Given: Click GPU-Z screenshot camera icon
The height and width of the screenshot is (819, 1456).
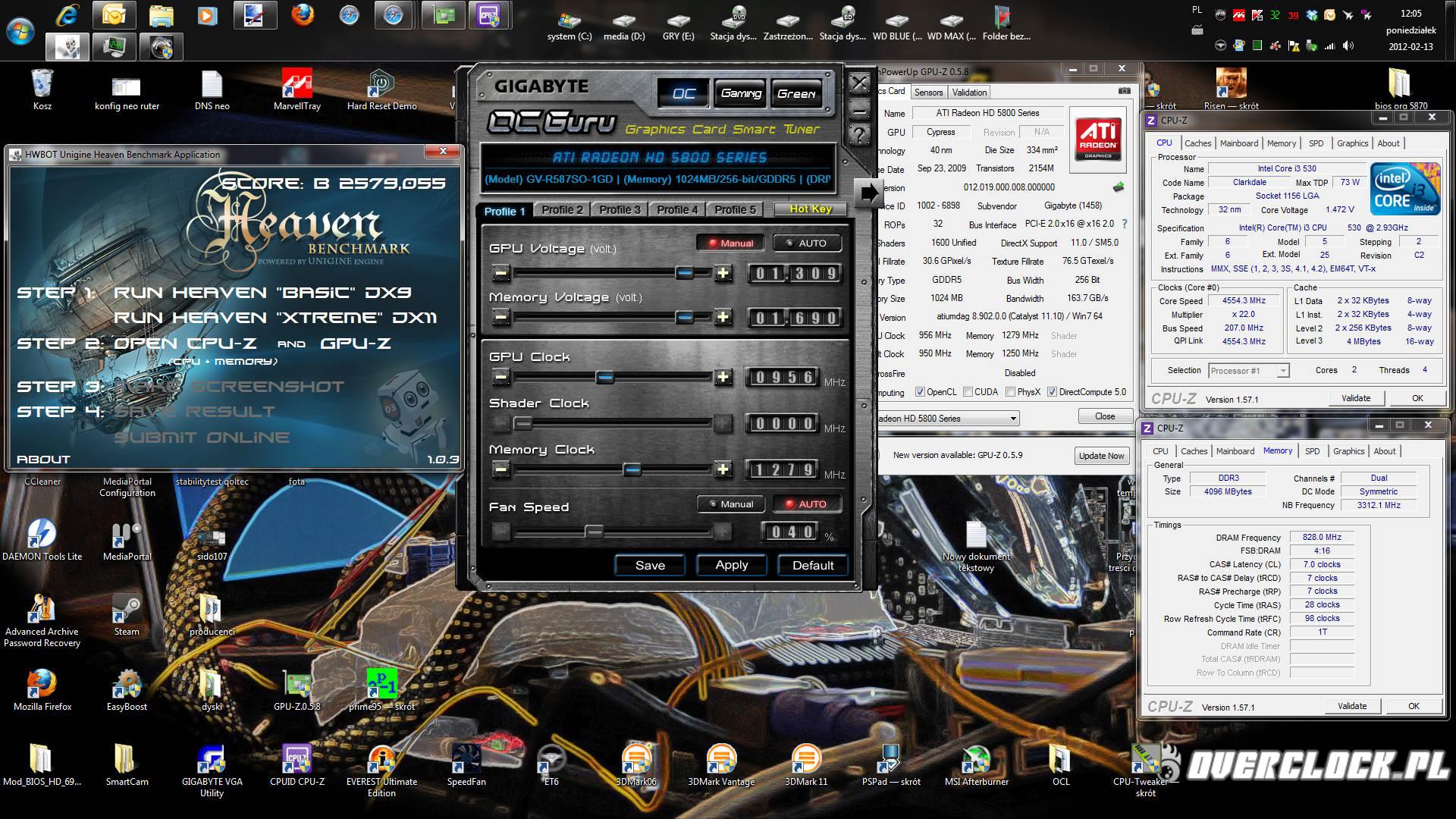Looking at the screenshot, I should [1124, 91].
